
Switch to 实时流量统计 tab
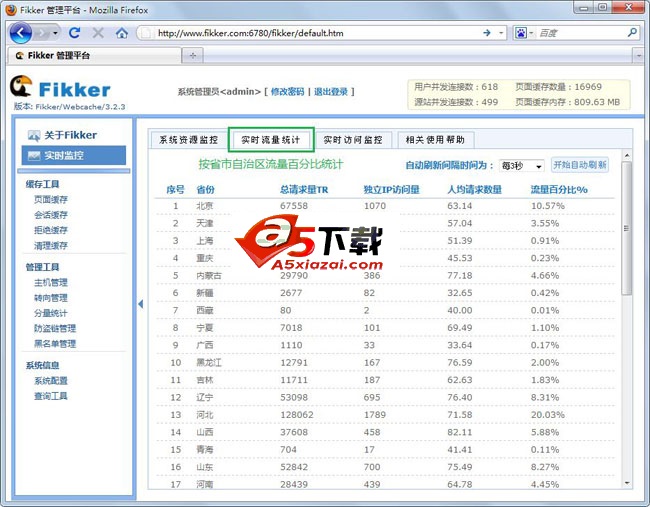coord(271,140)
